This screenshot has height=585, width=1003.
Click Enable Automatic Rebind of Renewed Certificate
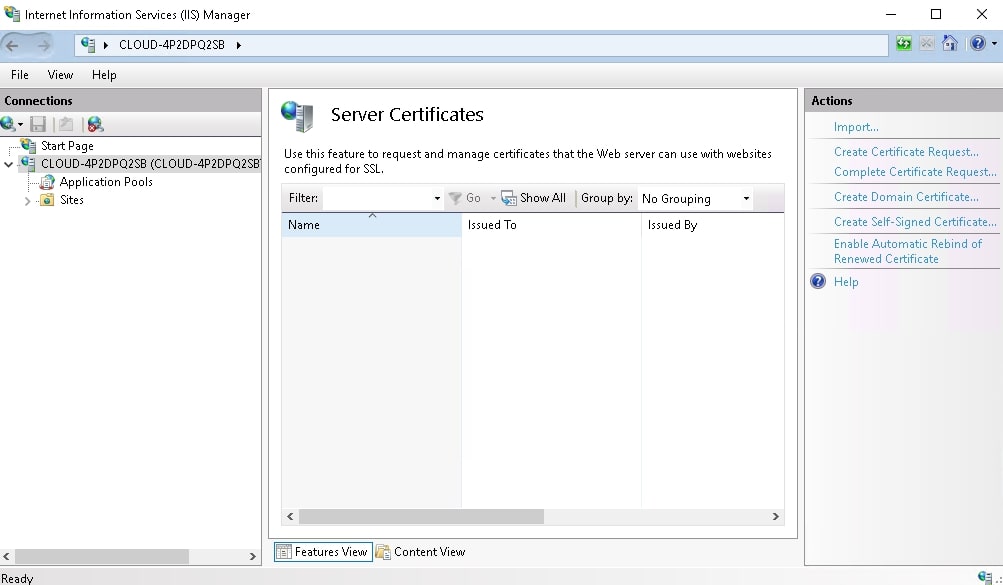pos(907,251)
